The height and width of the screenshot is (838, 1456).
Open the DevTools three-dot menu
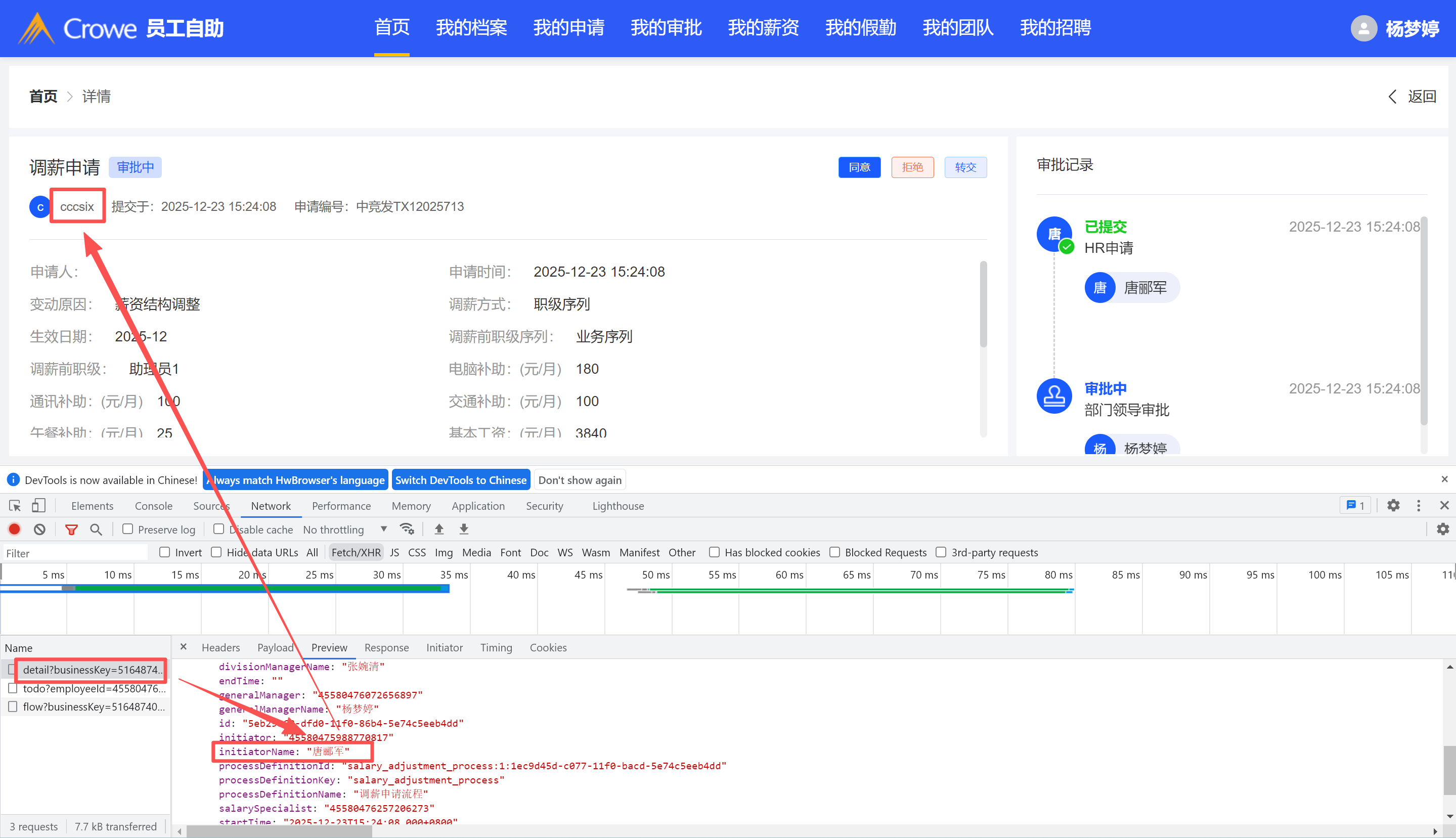pos(1419,505)
